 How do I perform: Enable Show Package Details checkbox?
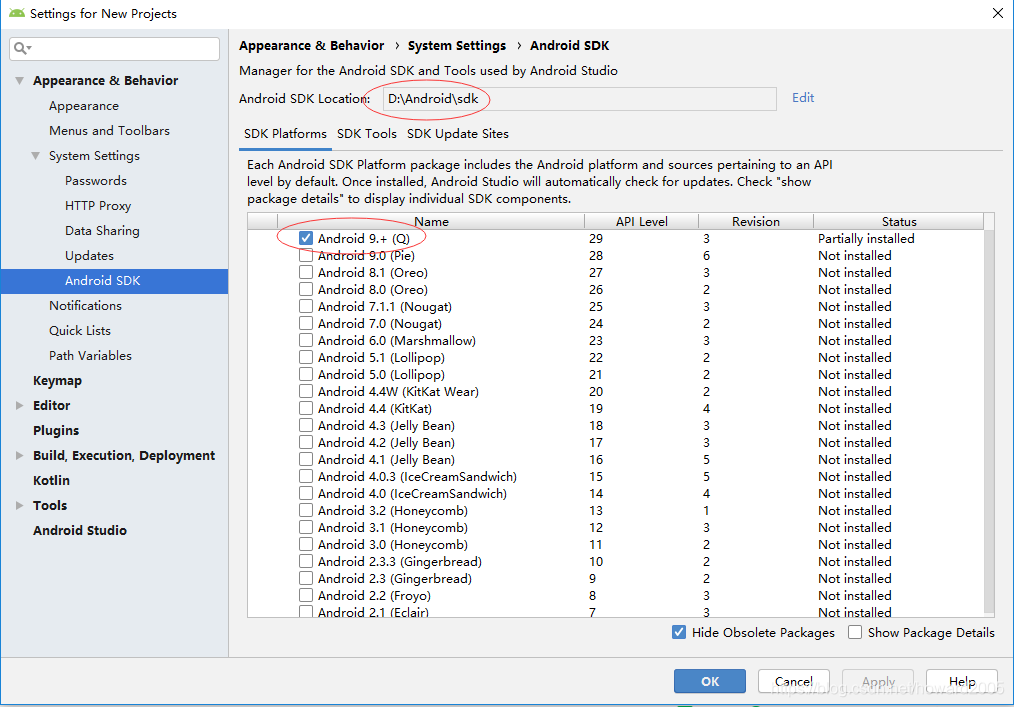tap(855, 632)
